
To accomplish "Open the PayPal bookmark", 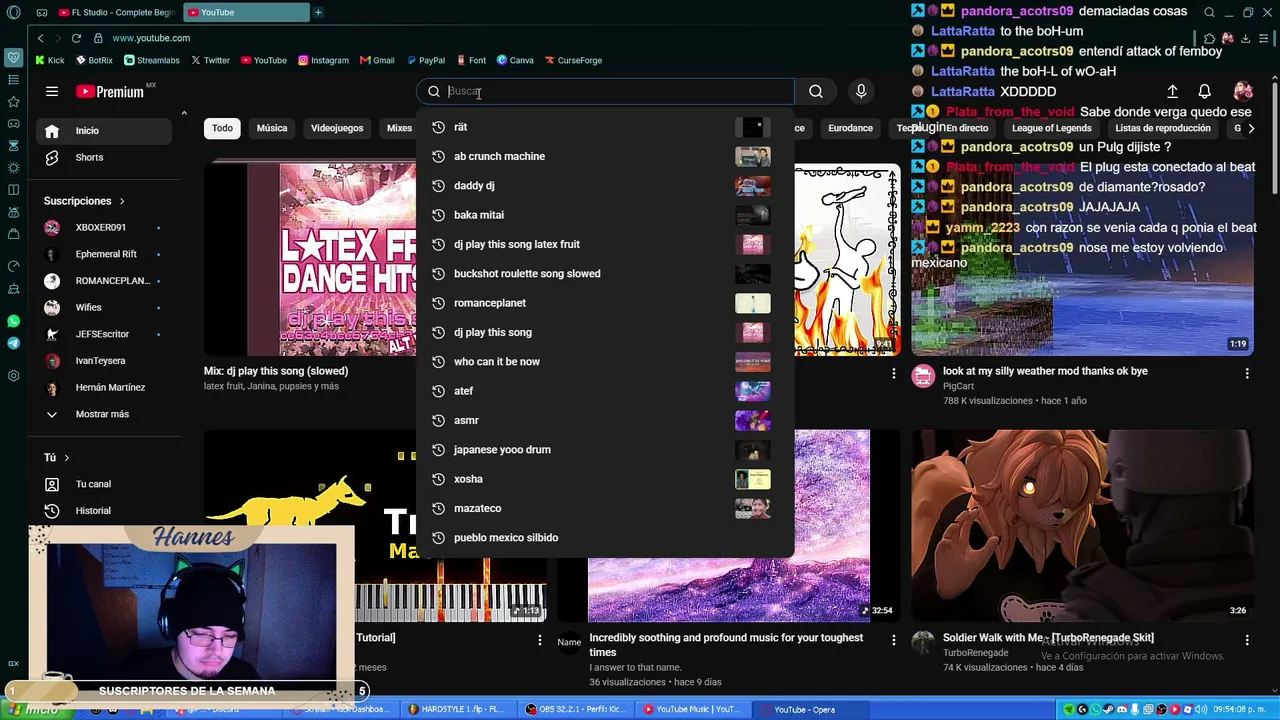I will click(425, 60).
